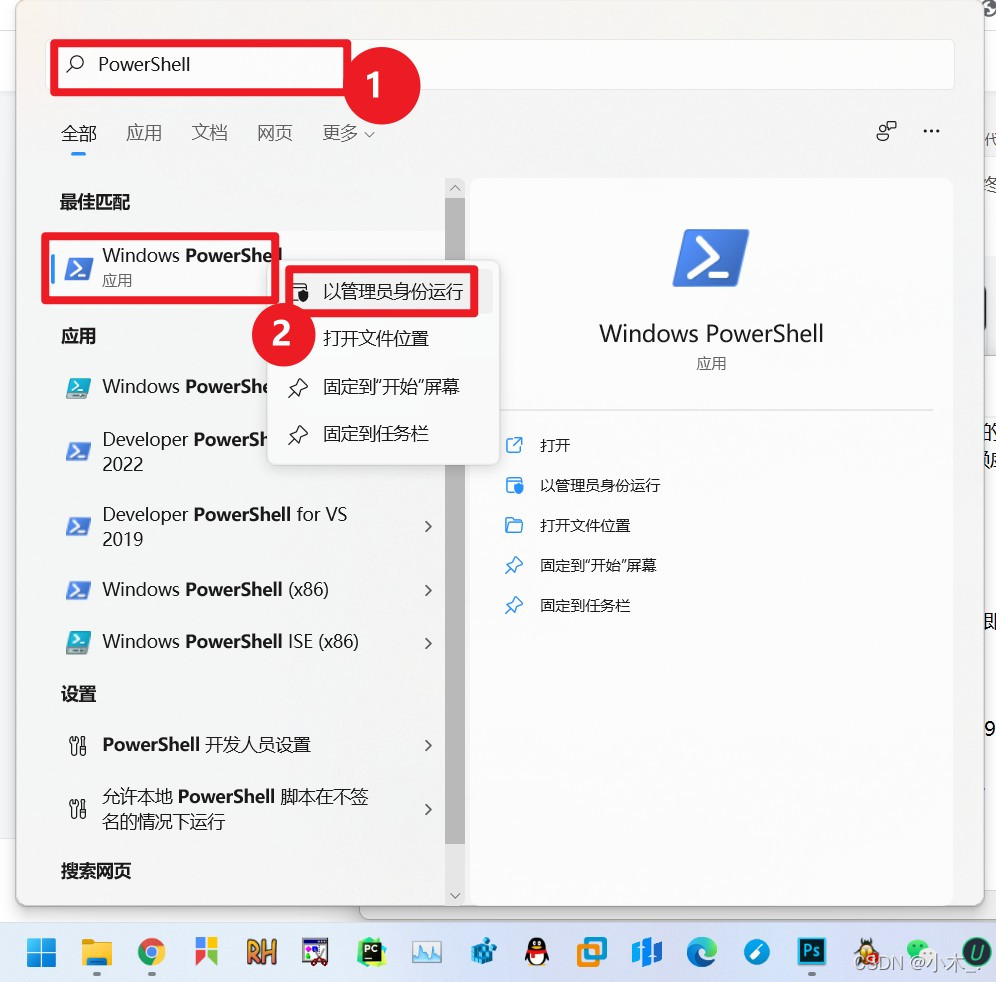This screenshot has width=996, height=982.
Task: Open File Explorer from taskbar
Action: click(97, 952)
